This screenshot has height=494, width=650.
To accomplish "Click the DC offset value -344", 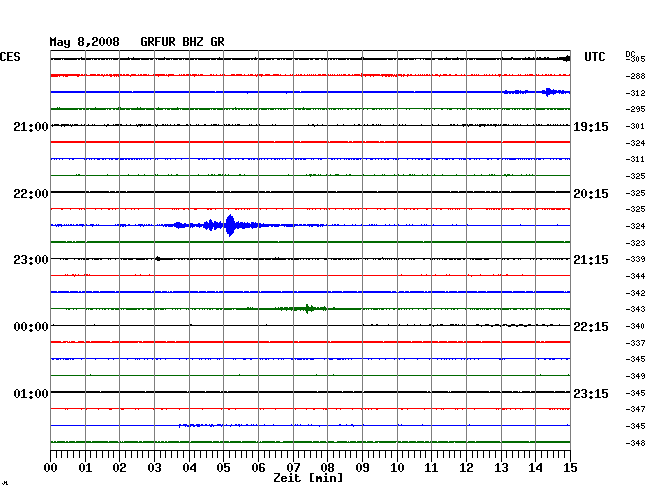I will point(635,276).
